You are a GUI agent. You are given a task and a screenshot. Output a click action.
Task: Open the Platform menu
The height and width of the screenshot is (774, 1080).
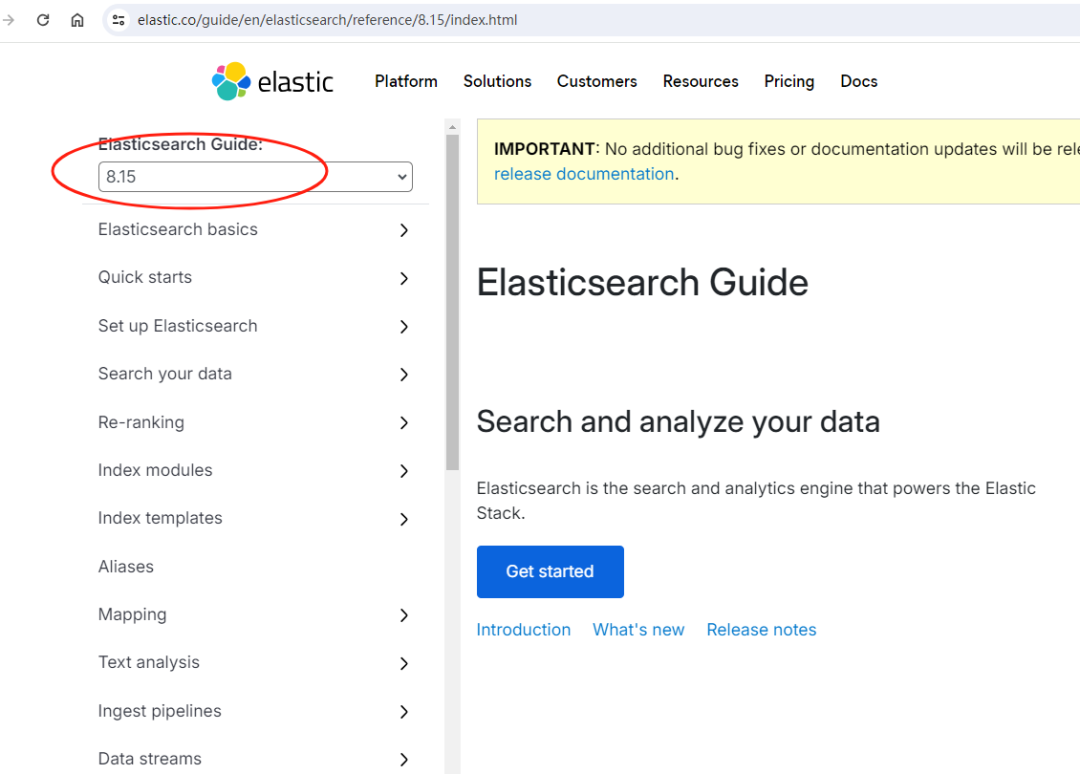[x=406, y=82]
